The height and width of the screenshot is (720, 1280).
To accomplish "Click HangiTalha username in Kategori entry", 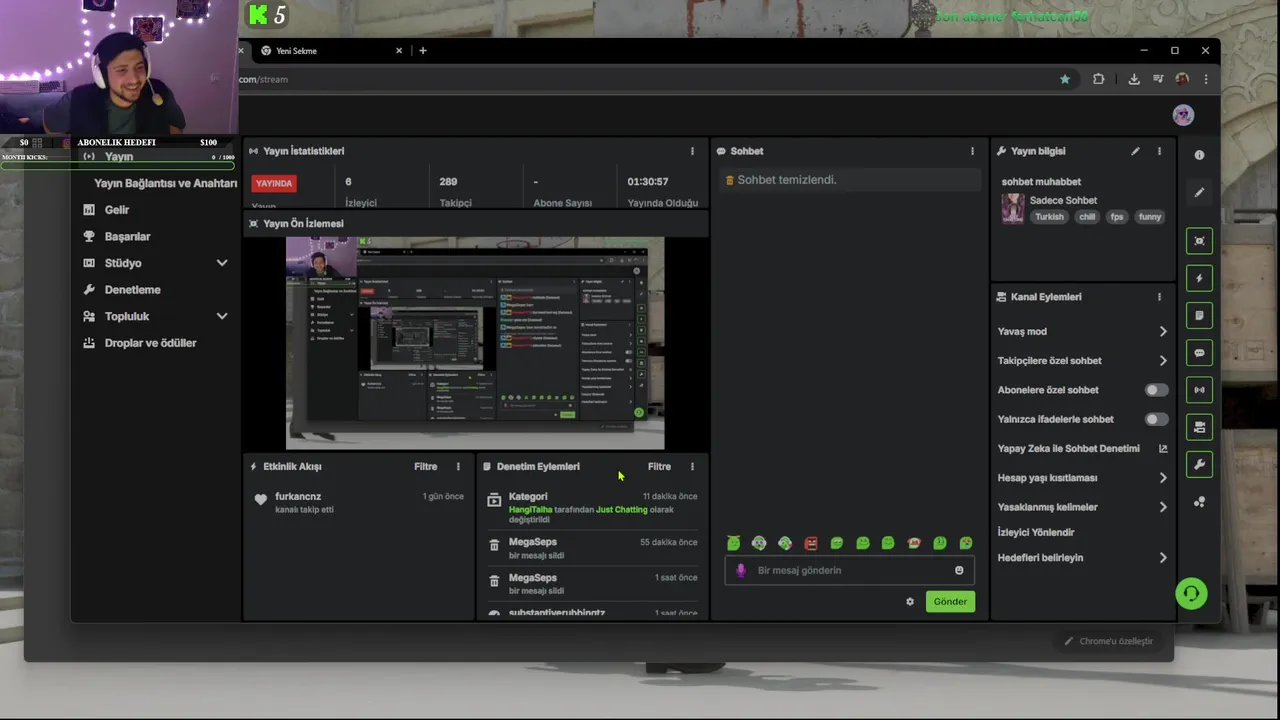I will [530, 509].
